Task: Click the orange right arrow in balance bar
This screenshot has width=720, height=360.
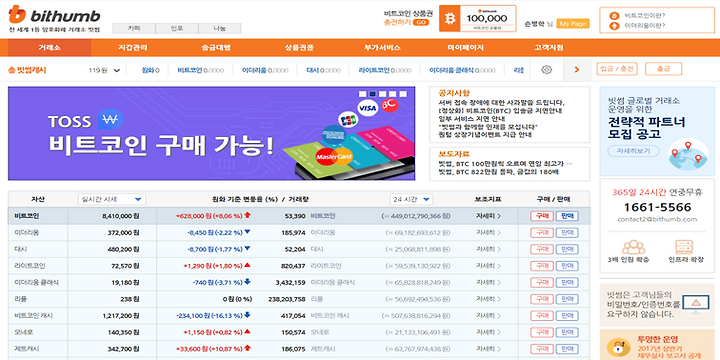Action: click(x=577, y=69)
